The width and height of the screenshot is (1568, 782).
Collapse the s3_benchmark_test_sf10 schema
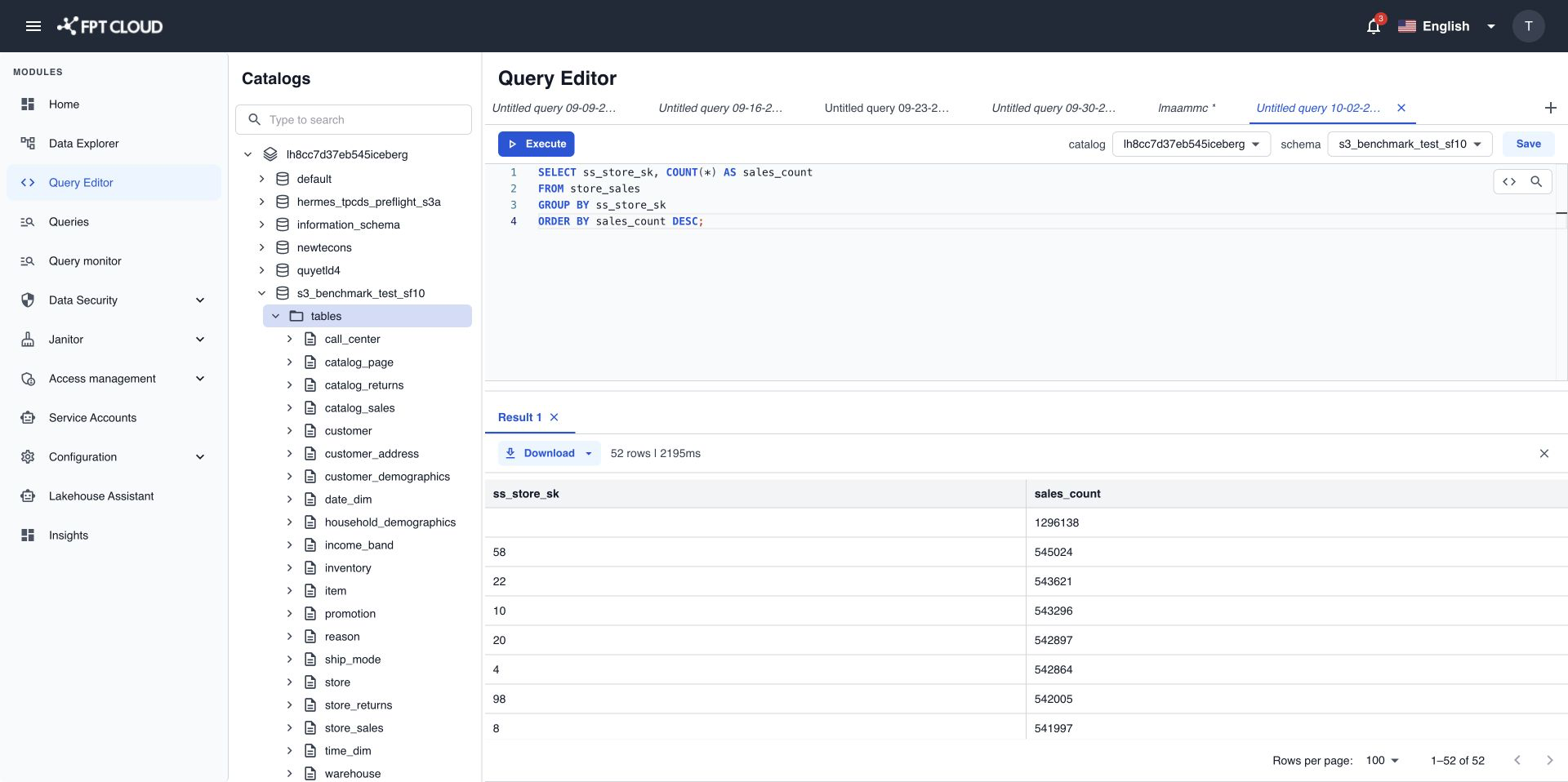point(261,293)
